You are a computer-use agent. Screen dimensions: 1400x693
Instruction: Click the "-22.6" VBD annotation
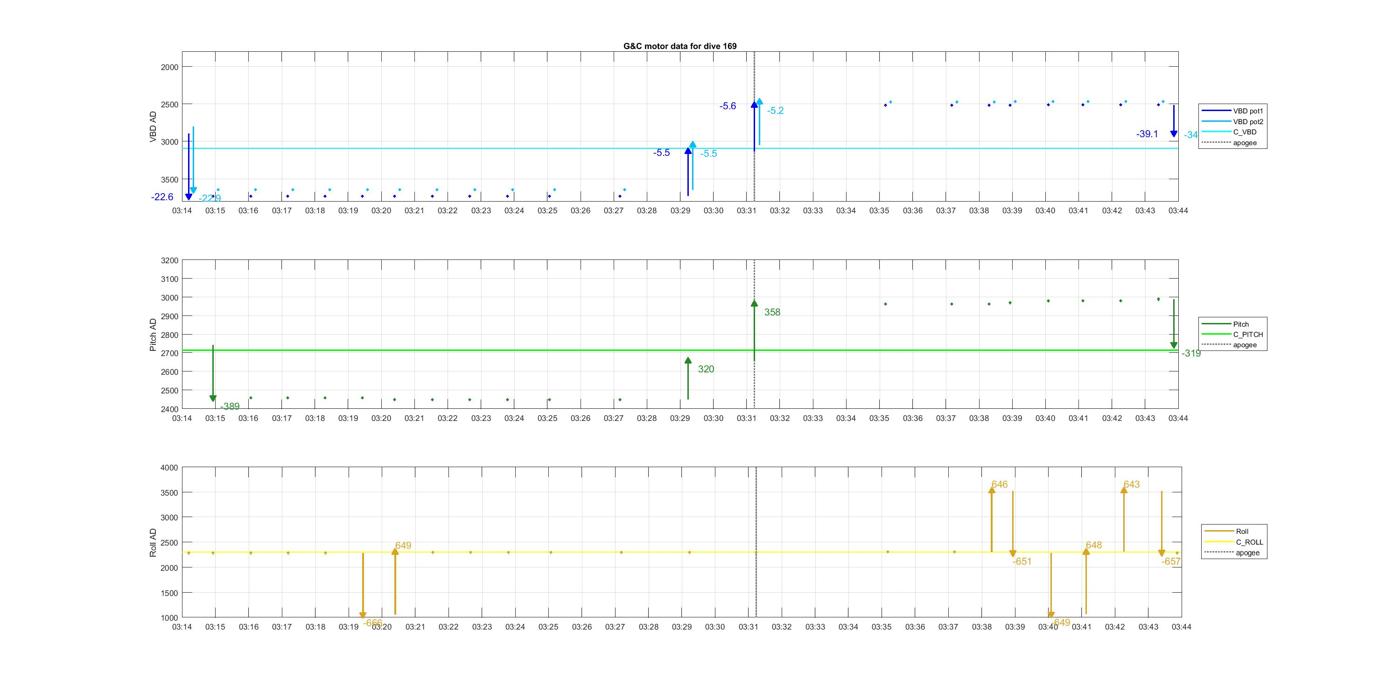162,197
